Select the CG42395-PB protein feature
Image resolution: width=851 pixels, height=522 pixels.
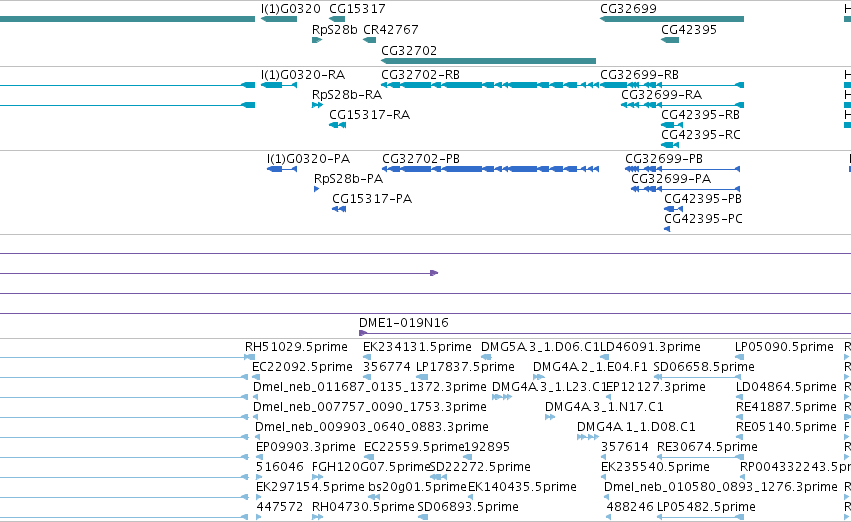674,209
